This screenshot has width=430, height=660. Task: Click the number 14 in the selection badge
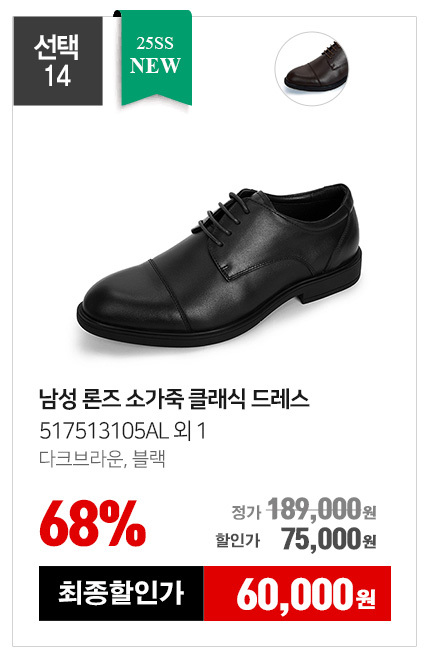(58, 77)
